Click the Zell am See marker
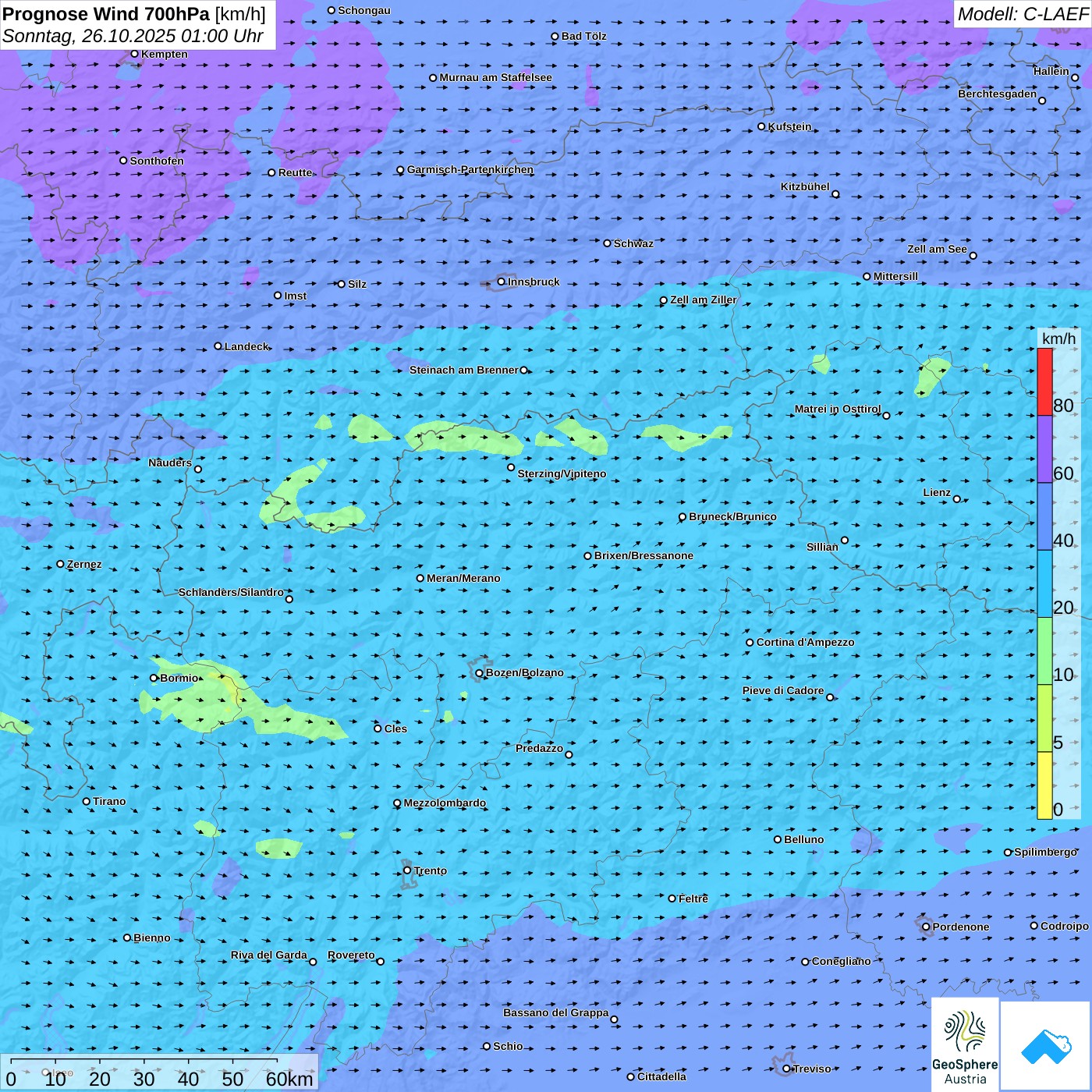Image resolution: width=1092 pixels, height=1092 pixels. pyautogui.click(x=973, y=256)
